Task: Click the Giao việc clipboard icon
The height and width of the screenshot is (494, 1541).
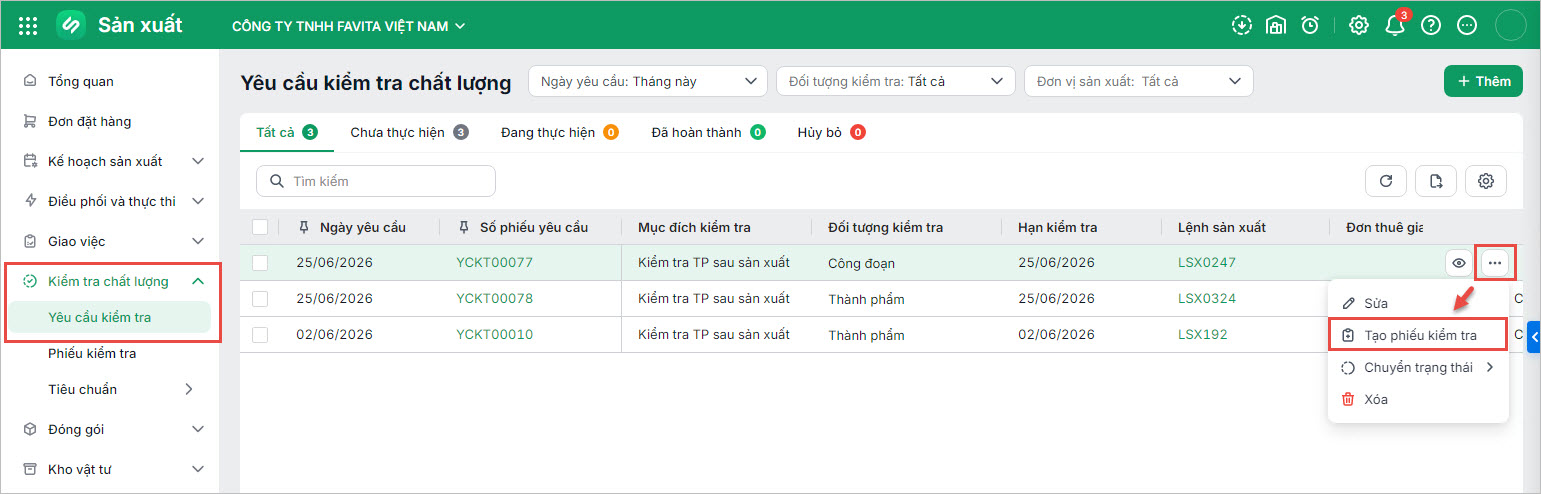Action: click(x=31, y=241)
